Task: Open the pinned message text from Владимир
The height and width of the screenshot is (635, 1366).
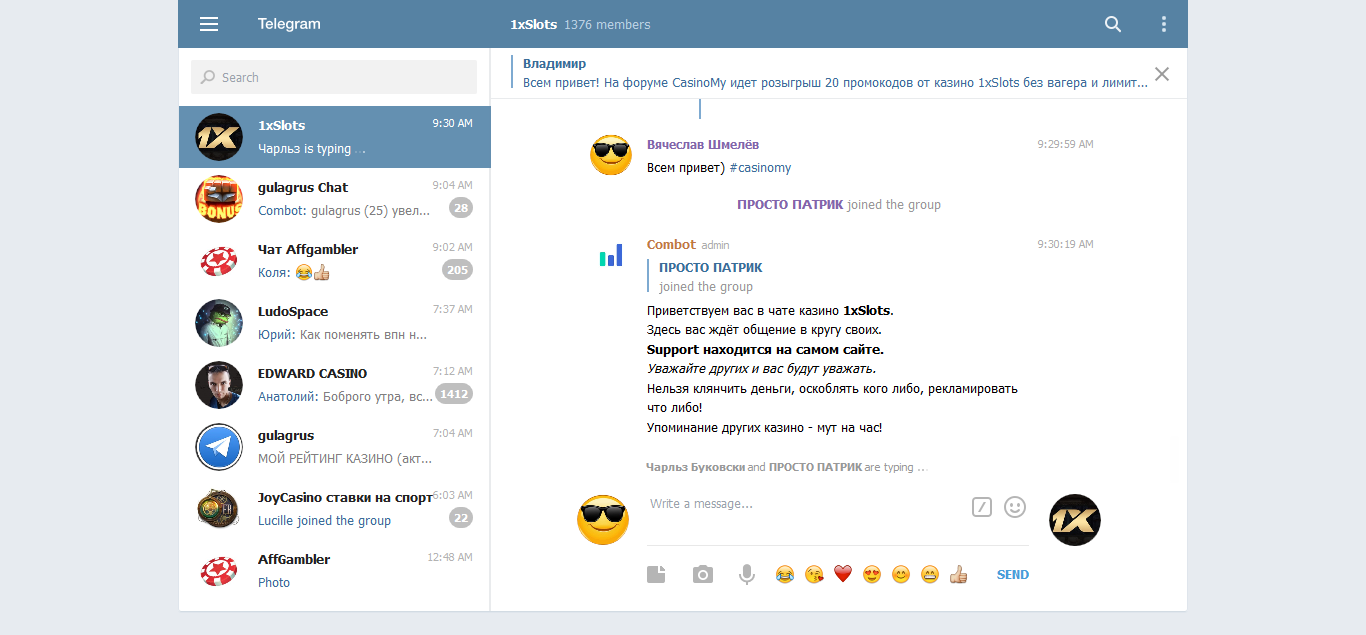Action: [x=835, y=83]
